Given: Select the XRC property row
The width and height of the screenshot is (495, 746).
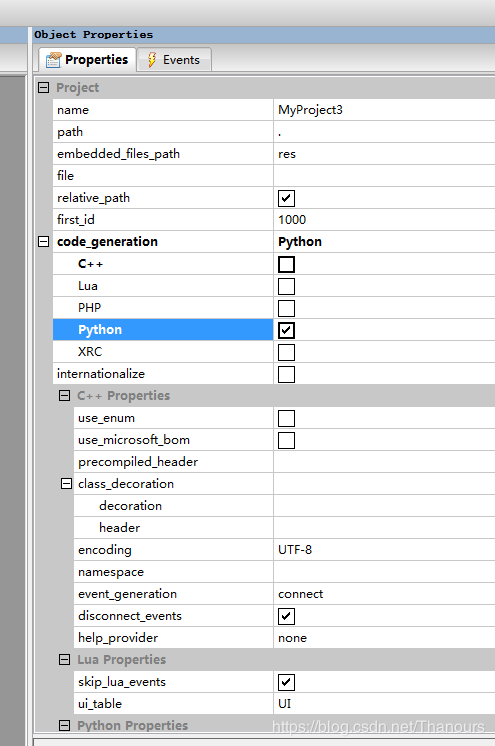Looking at the screenshot, I should point(163,352).
